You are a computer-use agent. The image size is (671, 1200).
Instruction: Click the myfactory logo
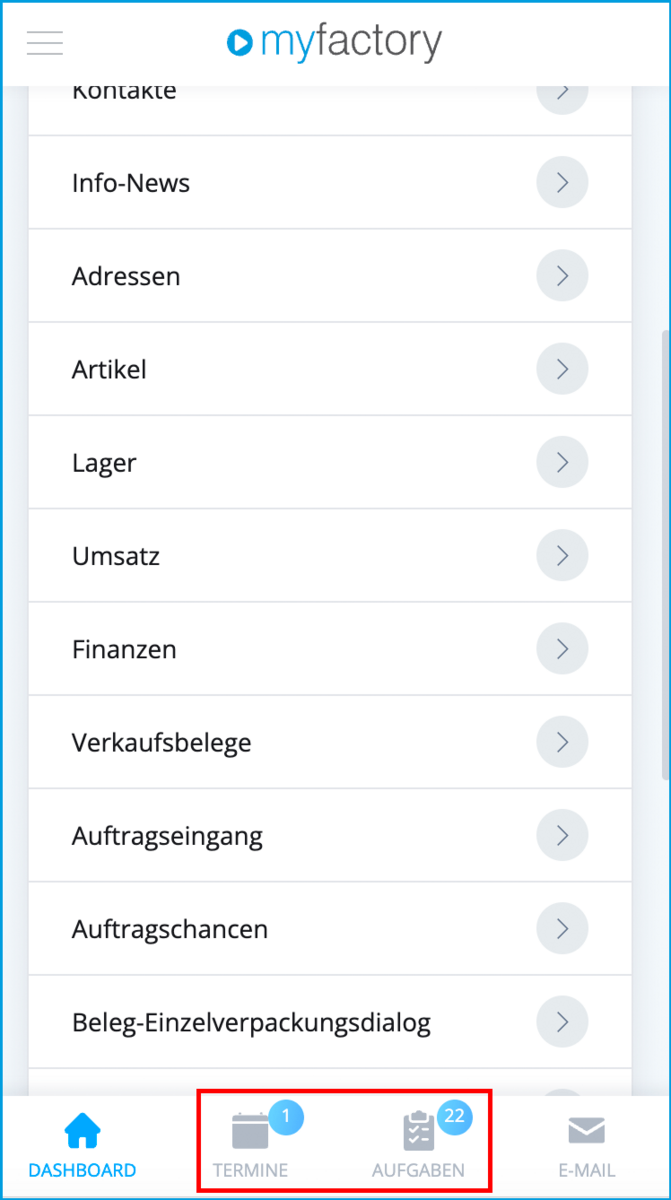[334, 42]
